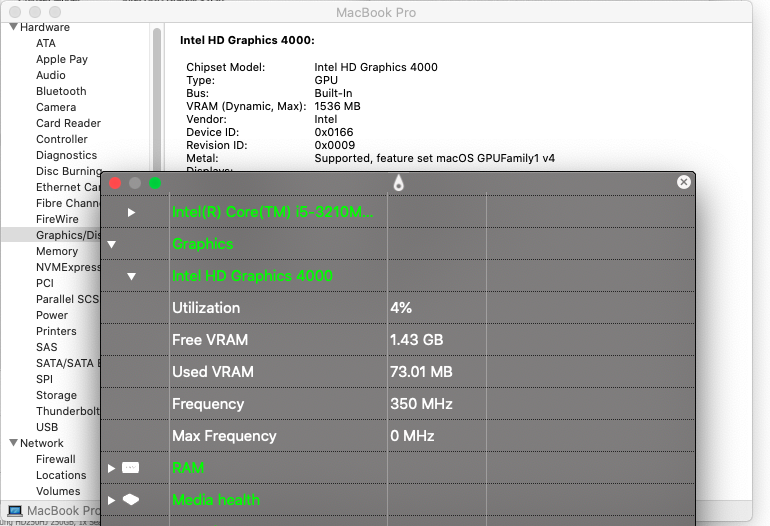Screen dimensions: 770x526
Task: Select Thunderbolt in the sidebar
Action: tap(68, 411)
